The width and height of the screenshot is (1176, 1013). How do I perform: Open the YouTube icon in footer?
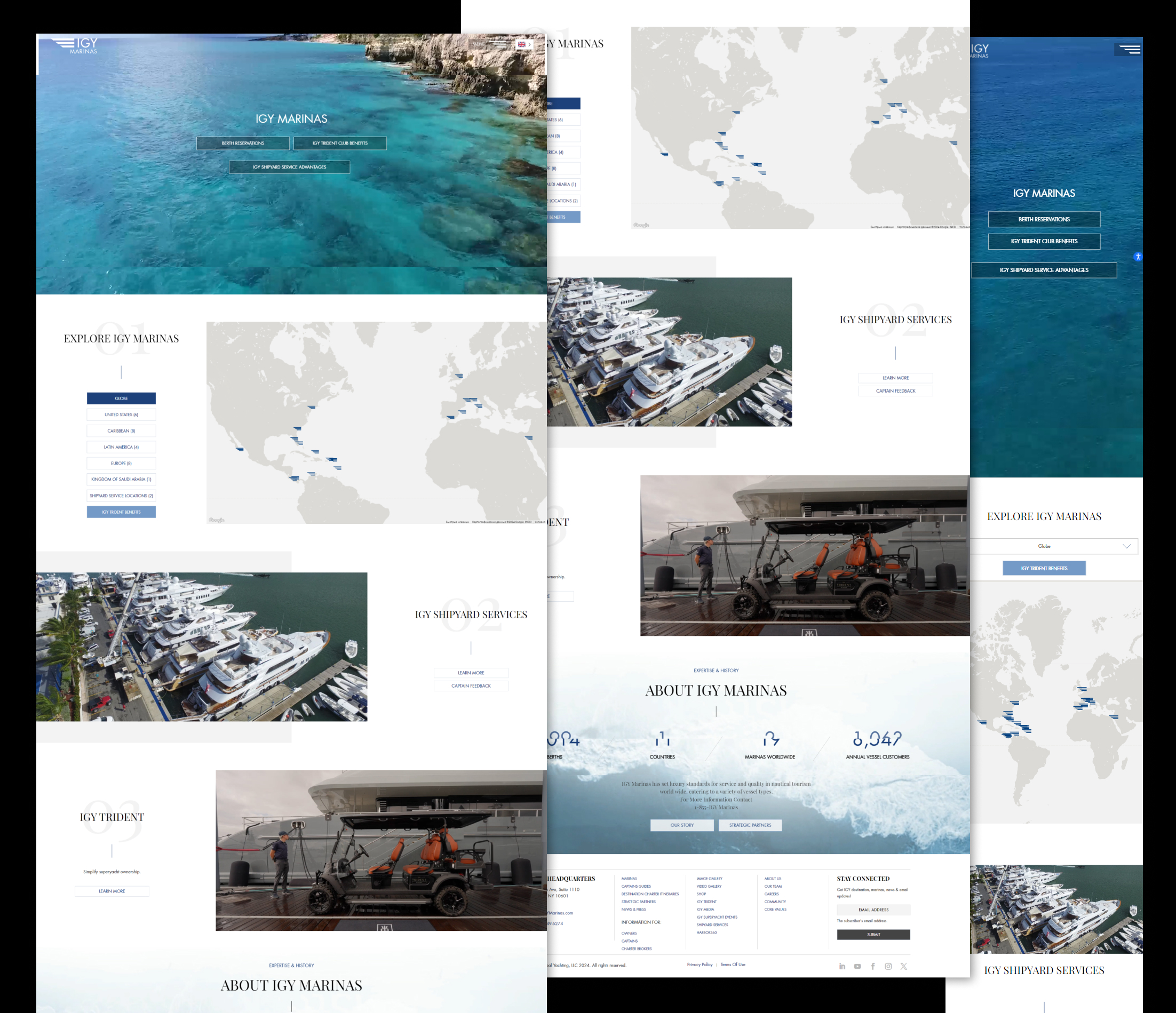pos(857,967)
